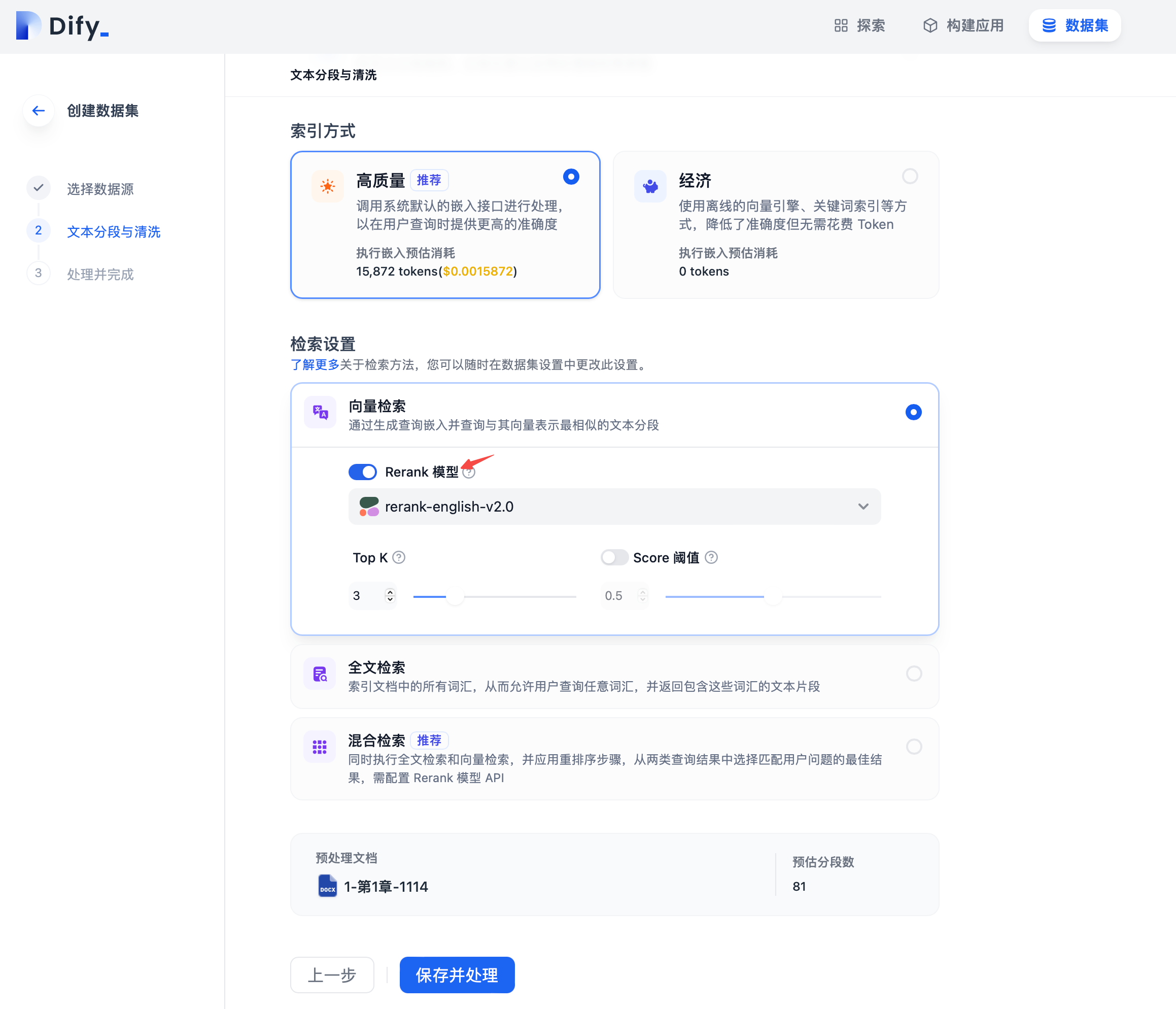Screen dimensions: 1176x1009
Task: Click the 检索设置 heading
Action: (323, 344)
